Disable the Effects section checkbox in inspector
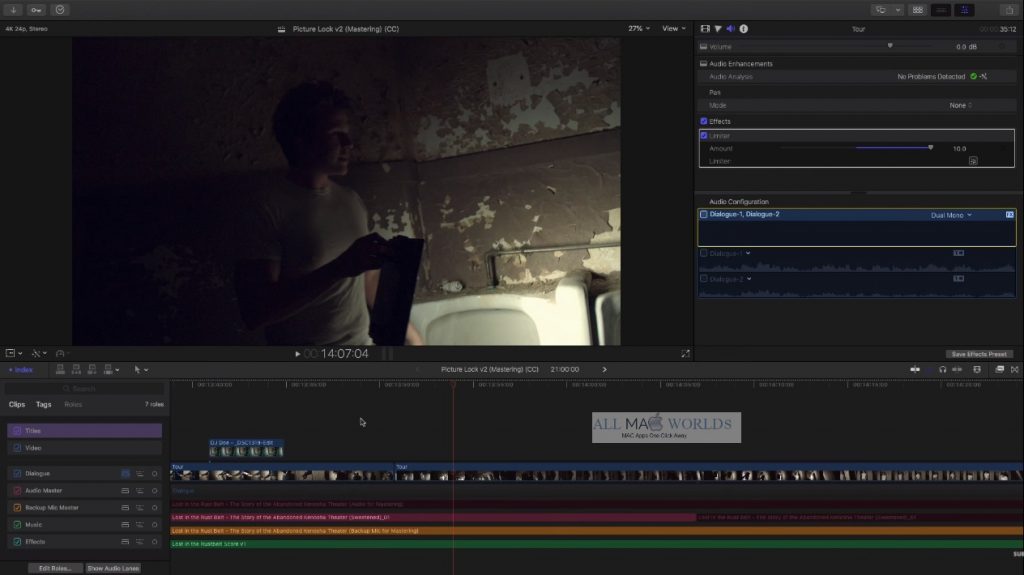The height and width of the screenshot is (575, 1024). pos(703,122)
